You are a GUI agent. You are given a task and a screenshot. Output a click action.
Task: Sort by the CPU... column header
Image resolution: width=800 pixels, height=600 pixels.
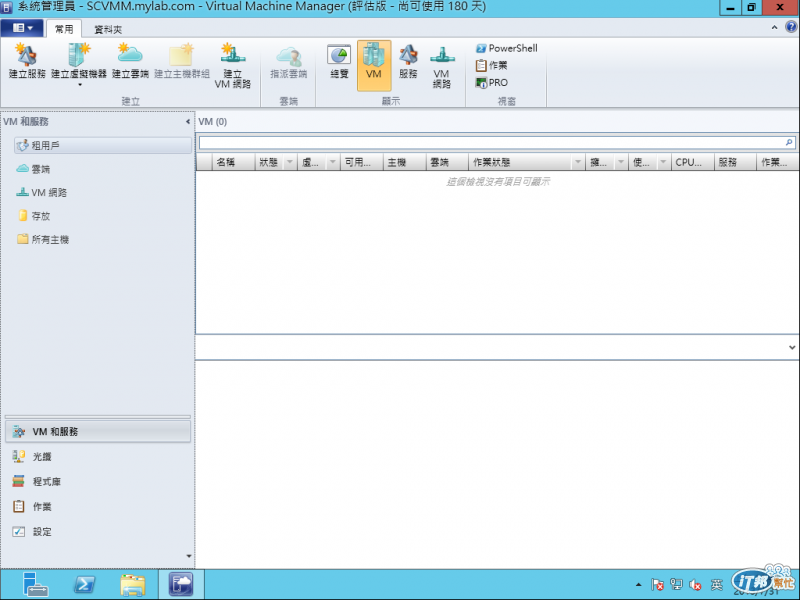(692, 162)
